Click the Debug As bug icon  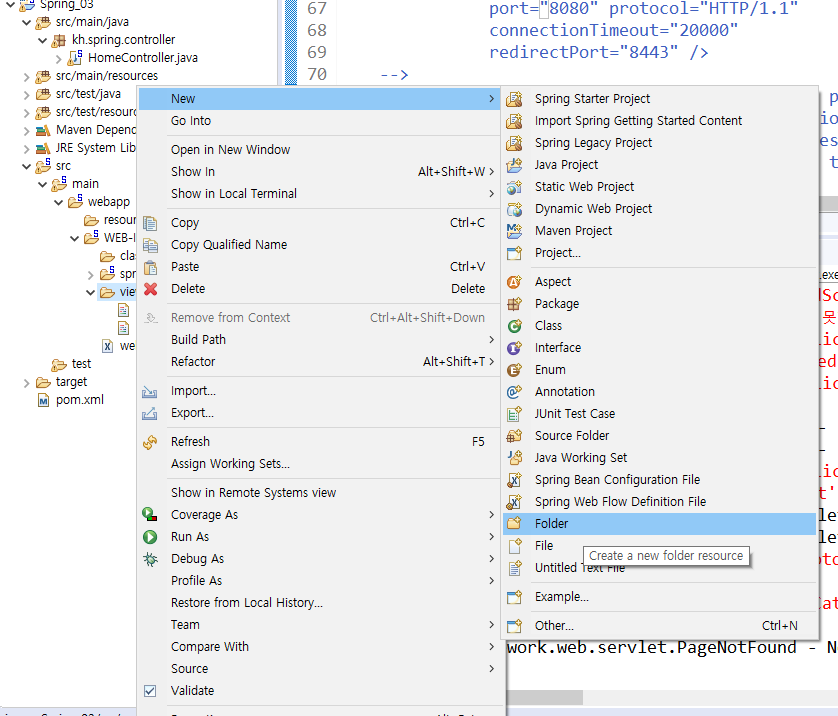pyautogui.click(x=150, y=559)
